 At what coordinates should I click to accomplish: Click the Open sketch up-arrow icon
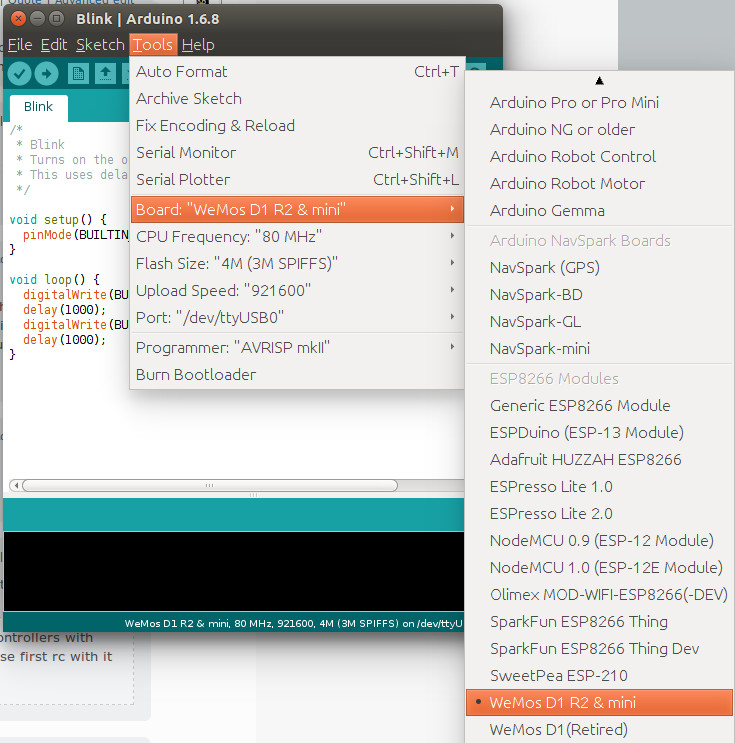coord(105,73)
